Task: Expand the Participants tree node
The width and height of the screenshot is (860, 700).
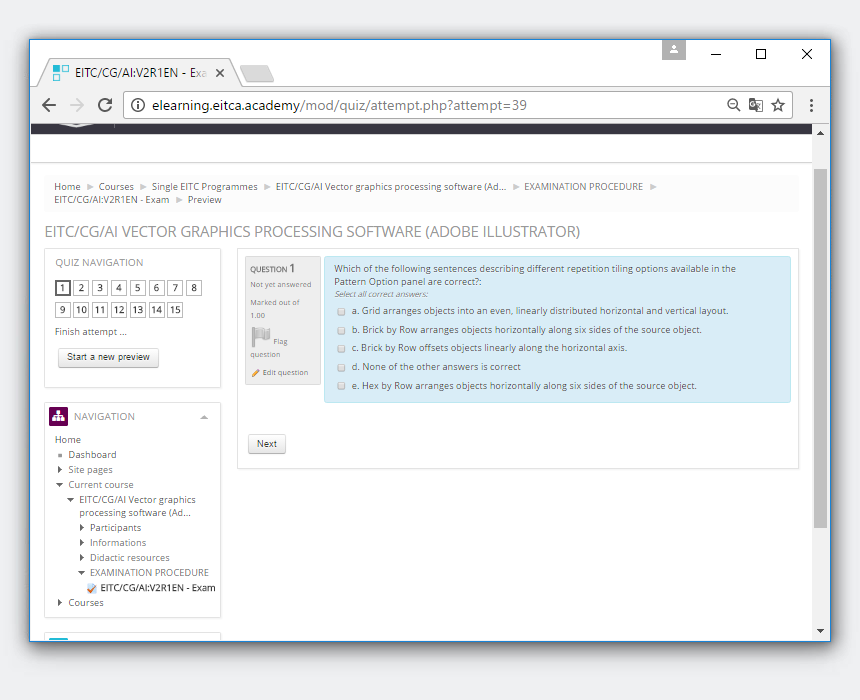Action: (x=82, y=528)
